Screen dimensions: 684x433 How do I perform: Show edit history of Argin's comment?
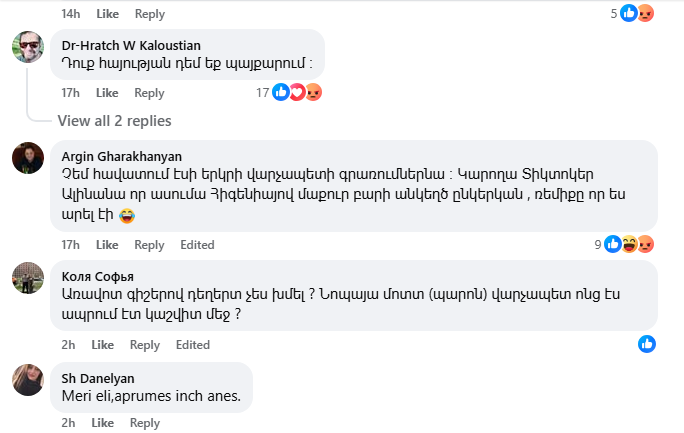(197, 245)
